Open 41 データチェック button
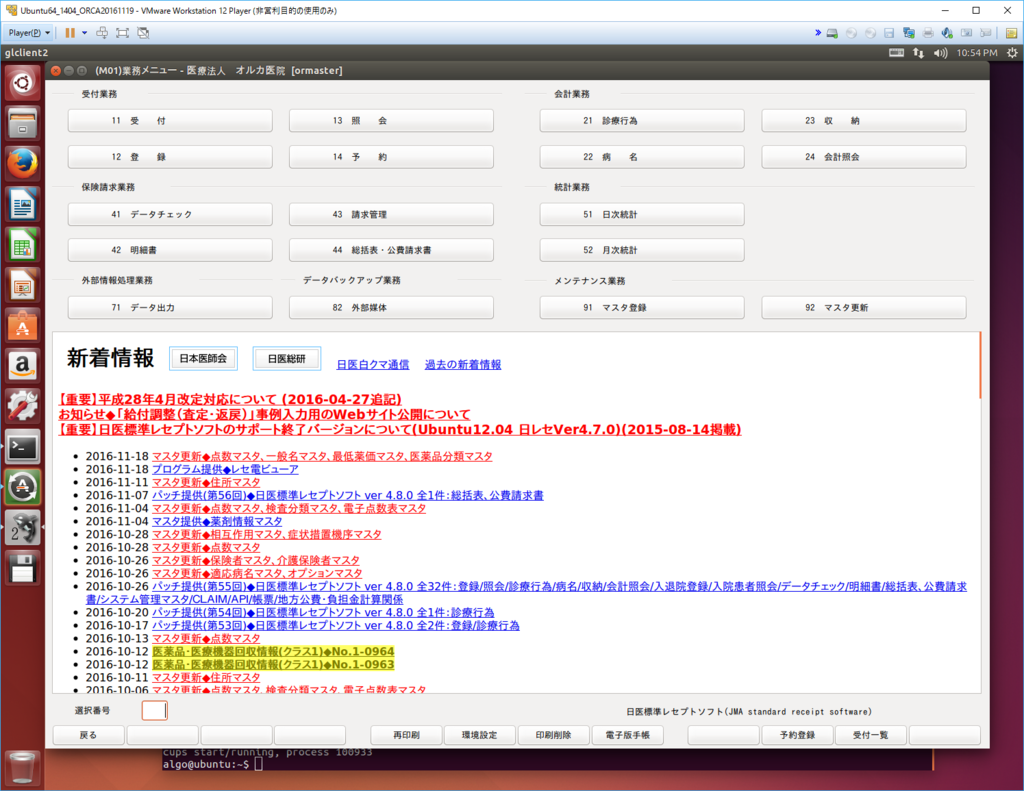 170,214
